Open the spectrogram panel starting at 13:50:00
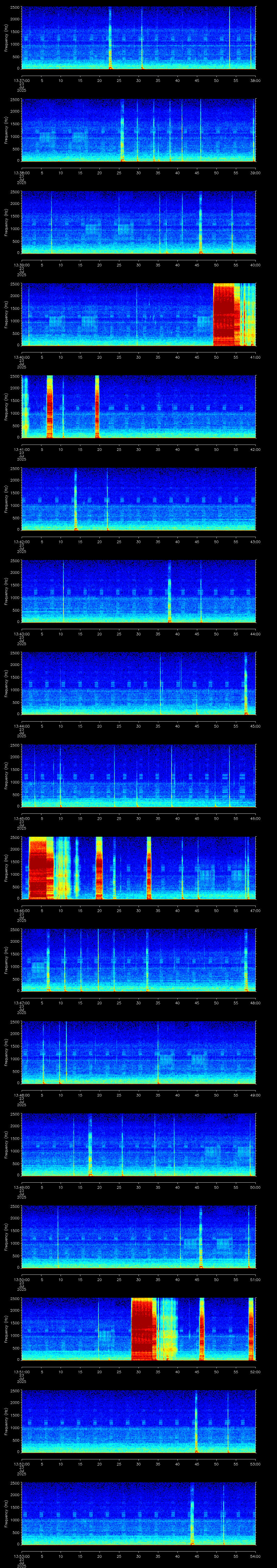 [138, 1237]
